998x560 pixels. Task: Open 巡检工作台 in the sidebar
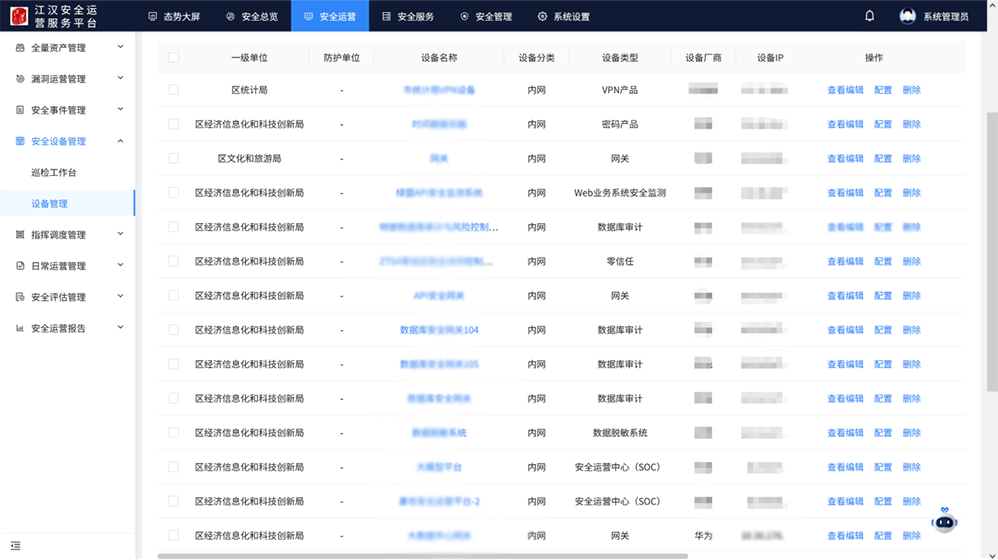(54, 172)
